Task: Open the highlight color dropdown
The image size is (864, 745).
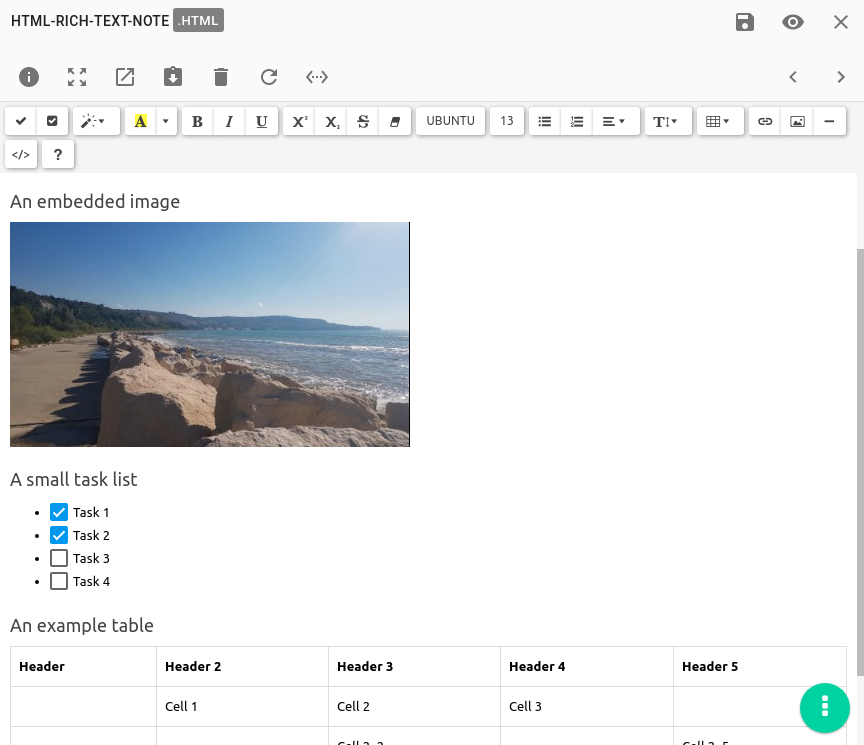Action: (166, 121)
